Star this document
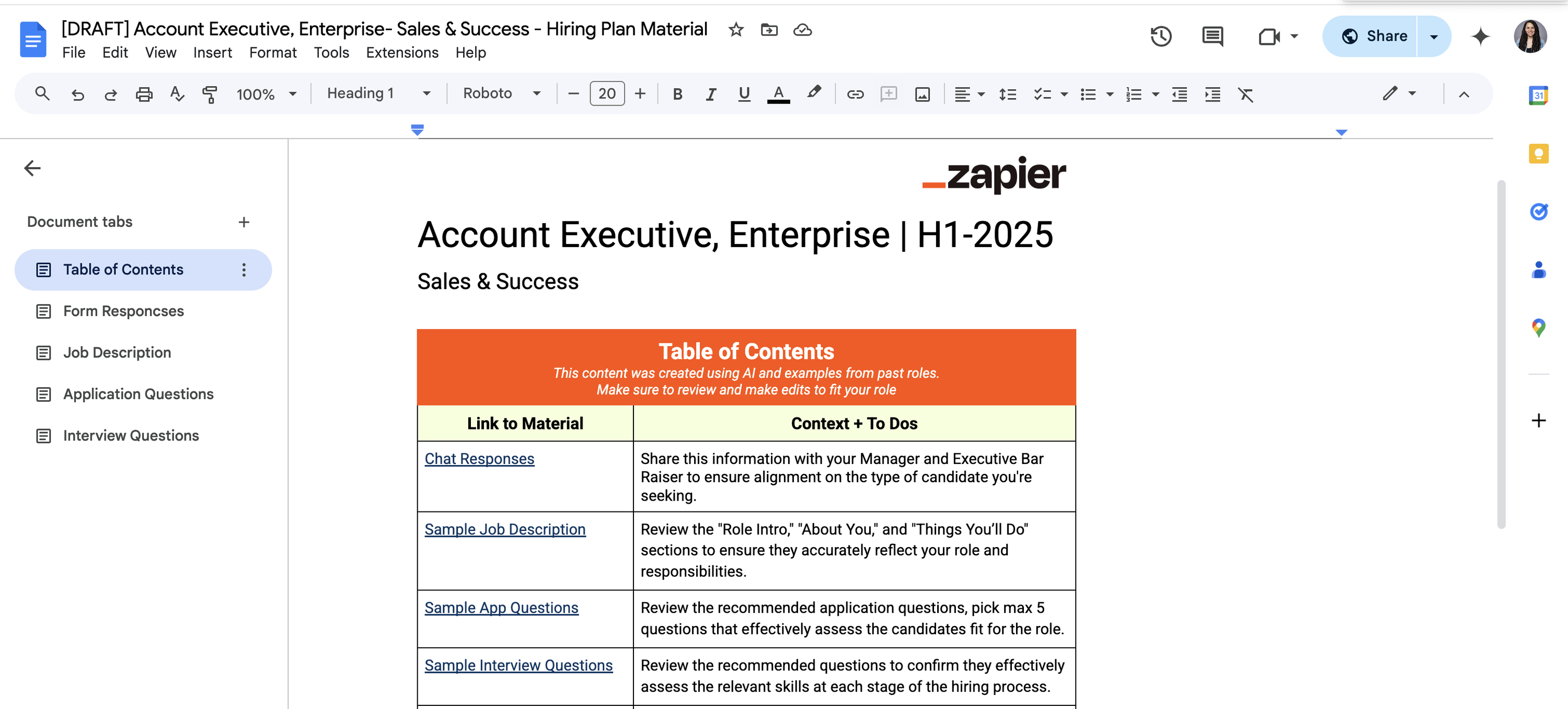 (736, 29)
